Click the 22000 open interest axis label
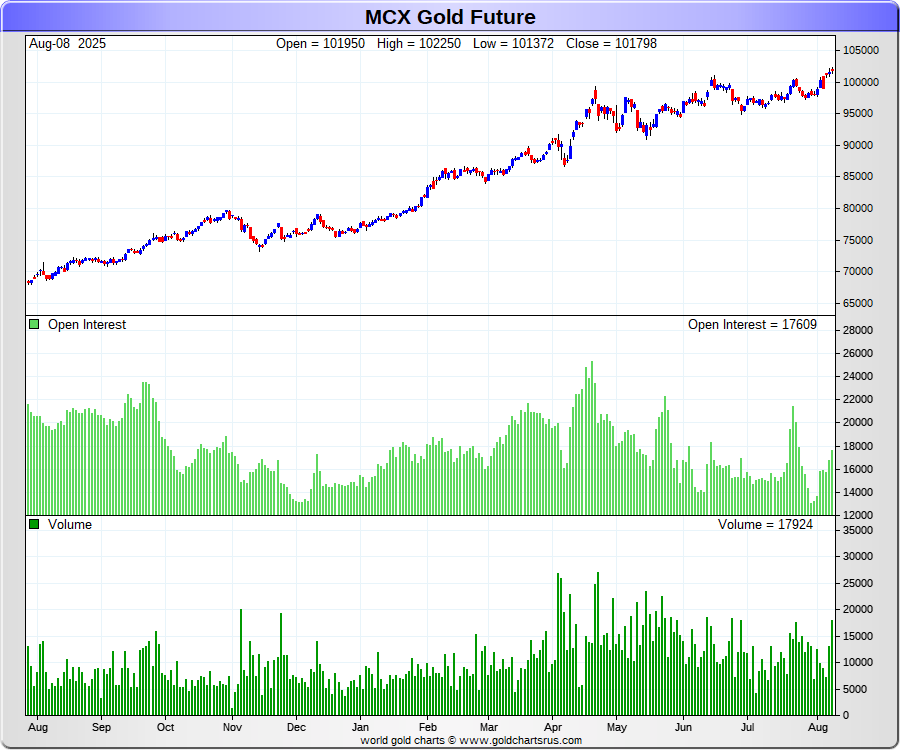 click(858, 399)
